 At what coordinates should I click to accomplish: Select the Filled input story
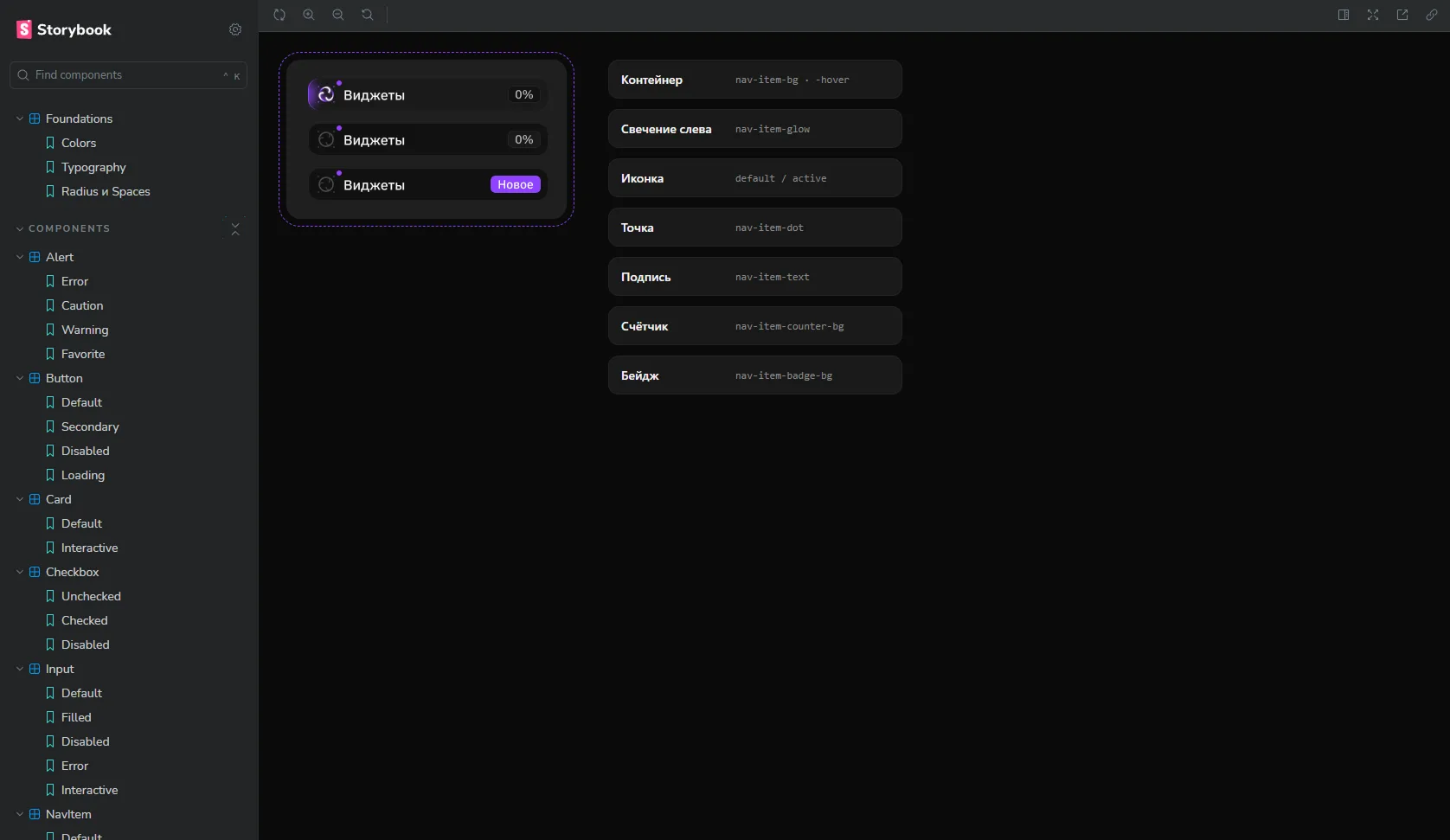coord(76,717)
